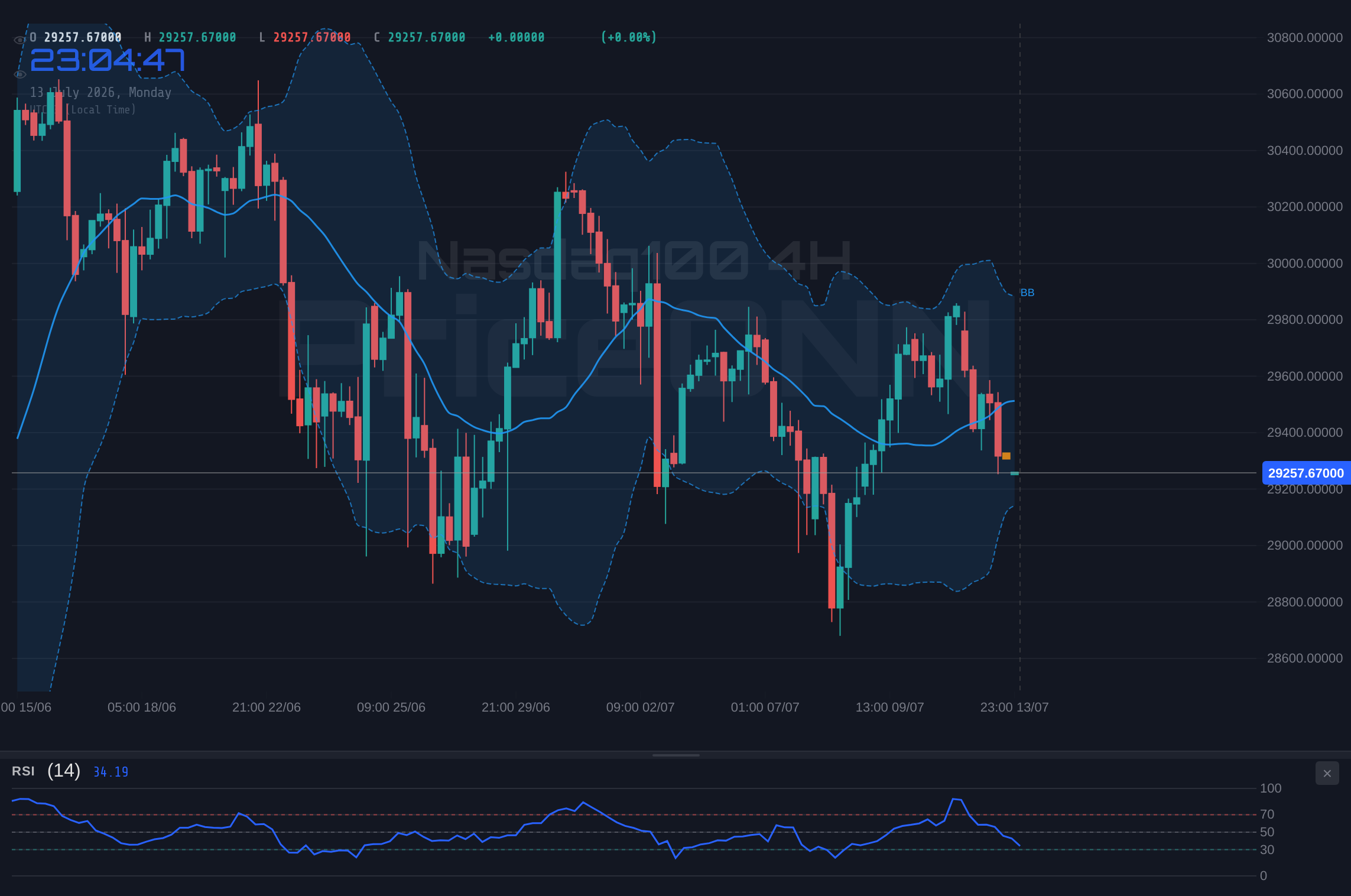This screenshot has height=896, width=1351.
Task: Click the blue 29257.67000 current price tag
Action: pos(1306,473)
